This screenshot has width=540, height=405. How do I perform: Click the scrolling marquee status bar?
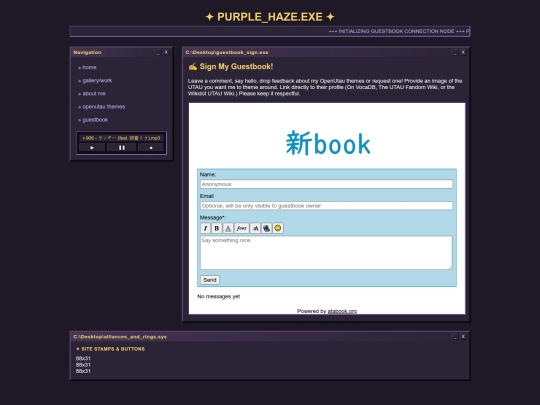click(270, 31)
